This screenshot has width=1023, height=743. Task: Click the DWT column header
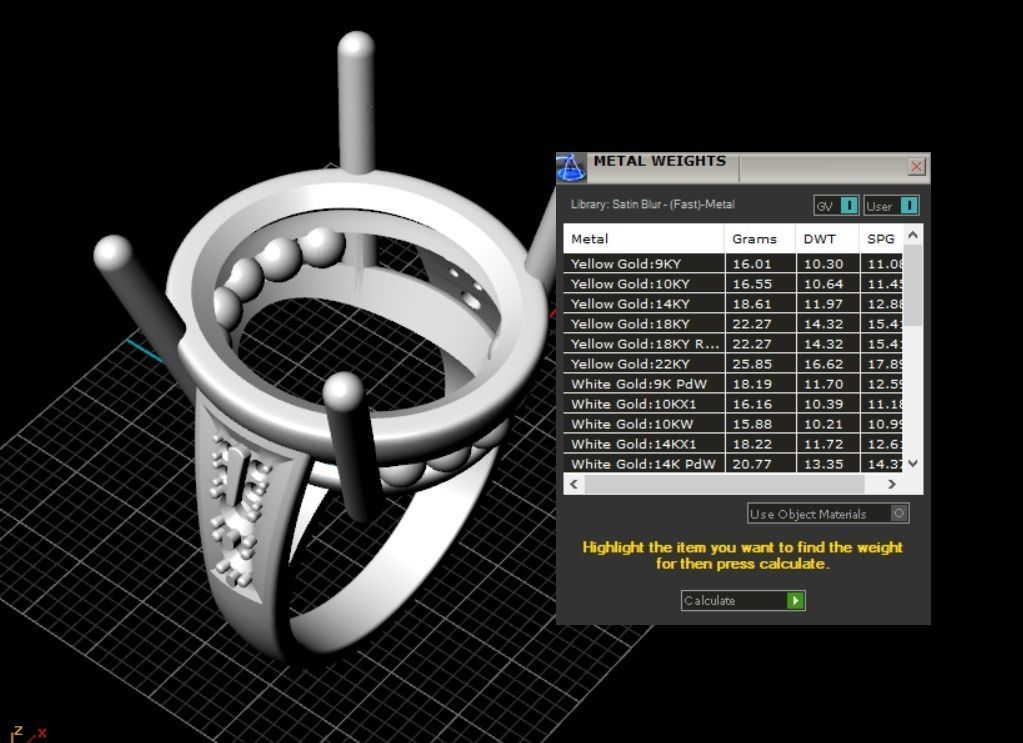828,239
